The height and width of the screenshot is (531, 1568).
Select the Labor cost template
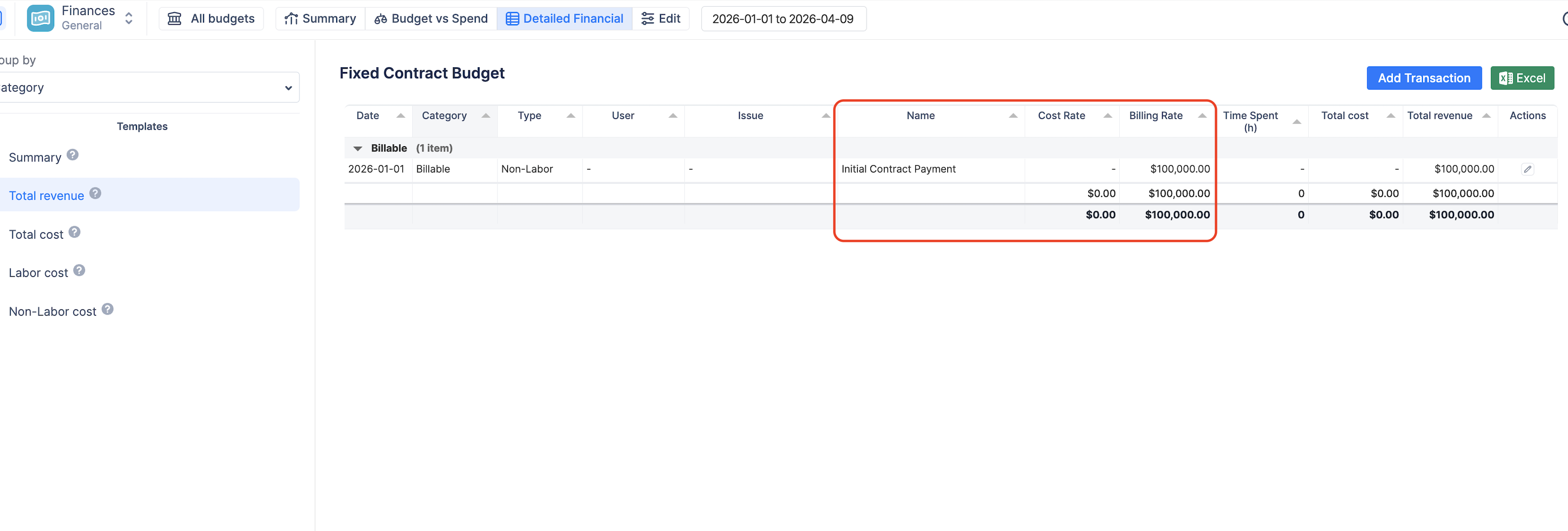click(38, 273)
